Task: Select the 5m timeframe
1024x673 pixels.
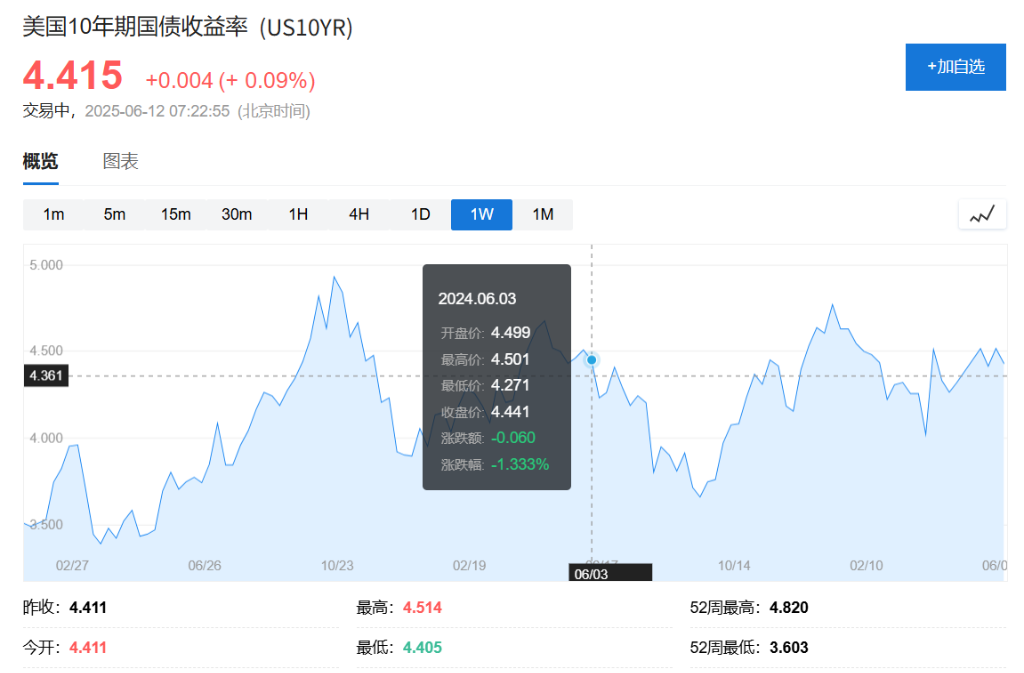Action: tap(114, 213)
